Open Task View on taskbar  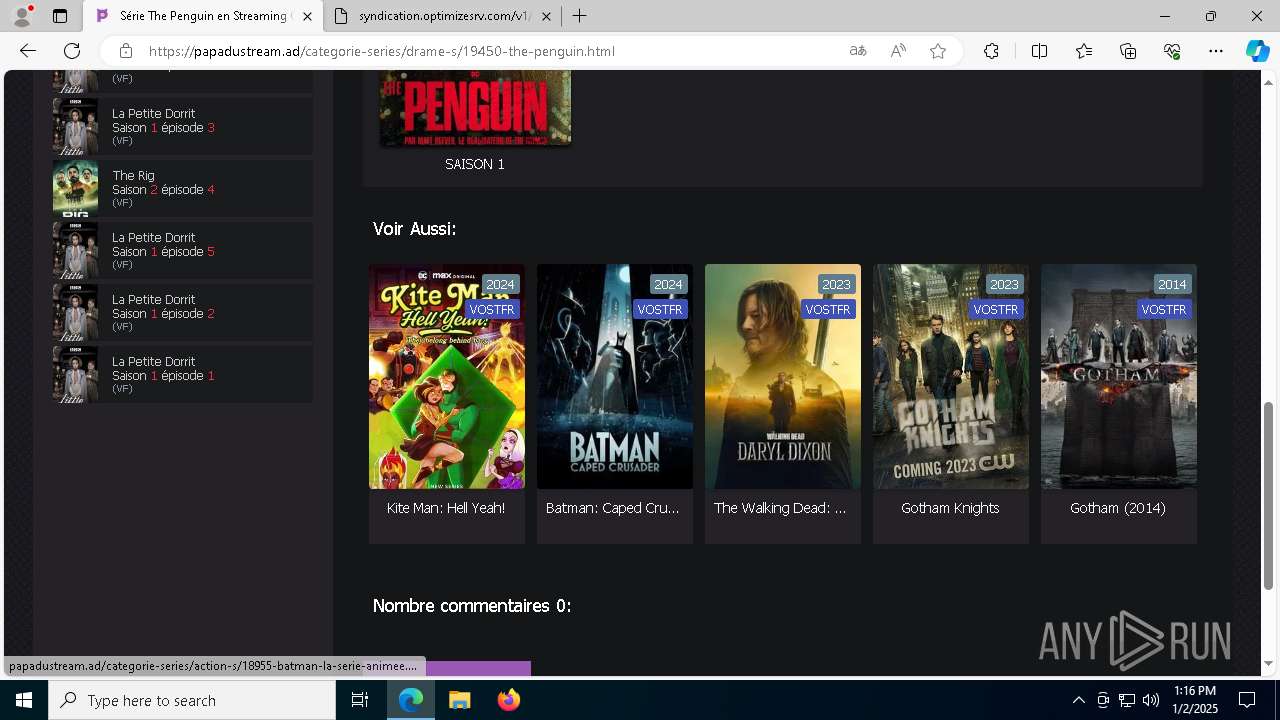pyautogui.click(x=360, y=700)
